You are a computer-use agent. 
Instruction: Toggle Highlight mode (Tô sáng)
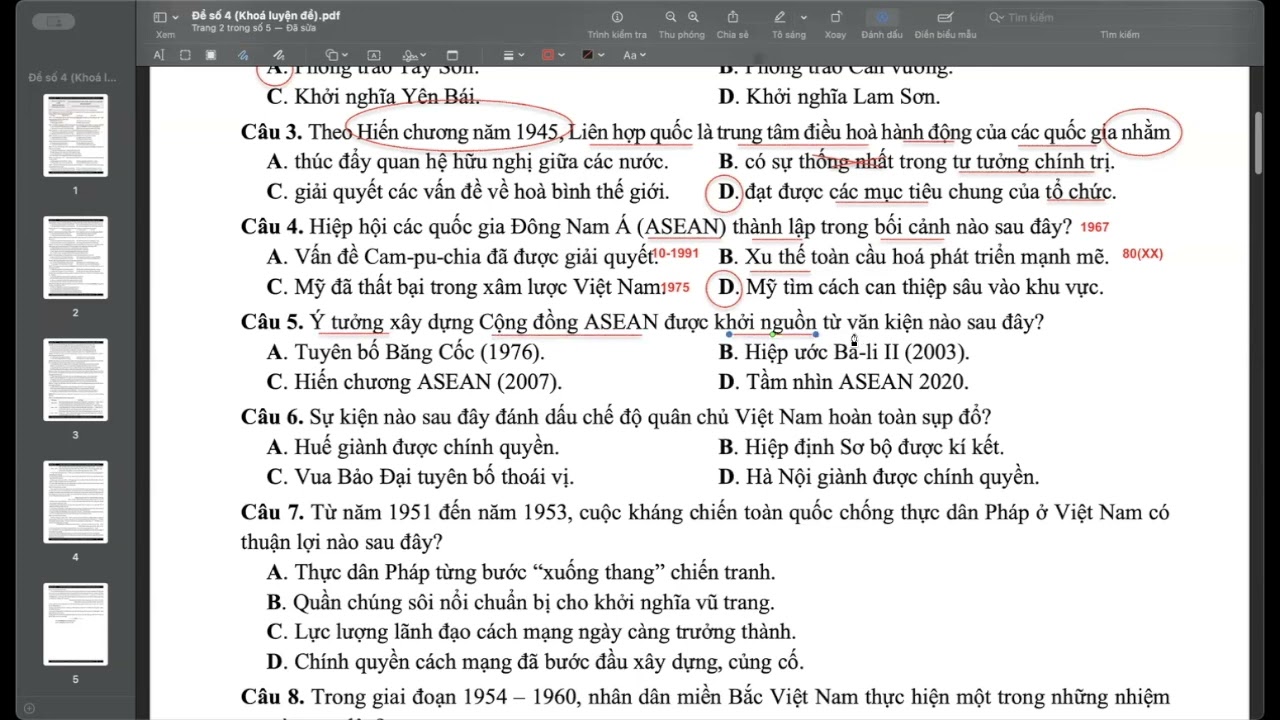pyautogui.click(x=780, y=17)
